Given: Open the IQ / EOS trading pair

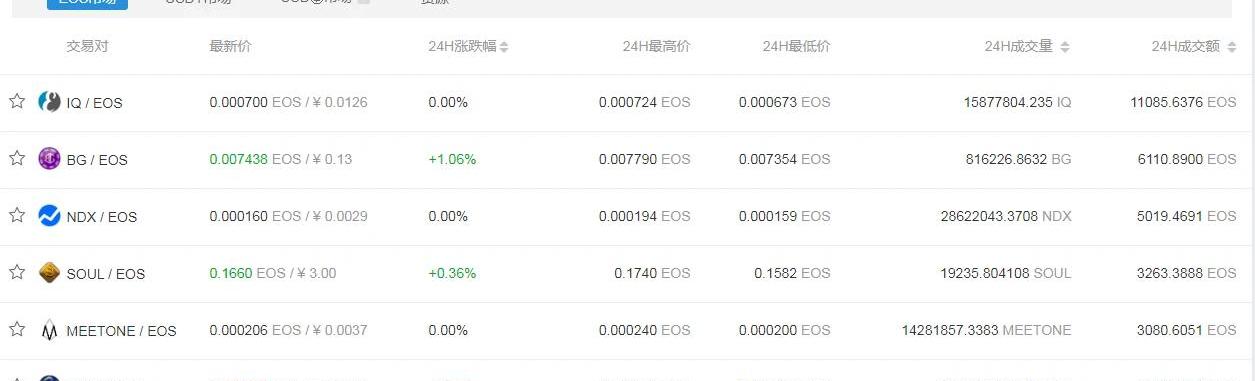Looking at the screenshot, I should pyautogui.click(x=94, y=103).
